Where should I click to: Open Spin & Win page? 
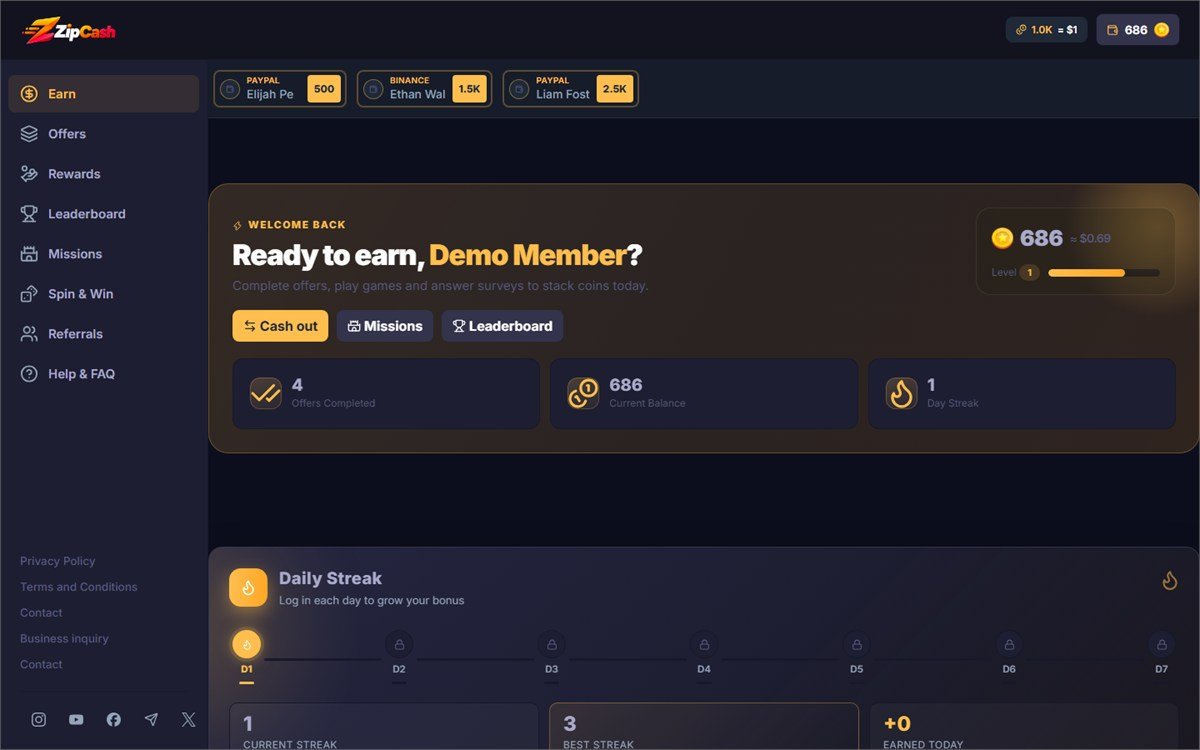pos(104,294)
